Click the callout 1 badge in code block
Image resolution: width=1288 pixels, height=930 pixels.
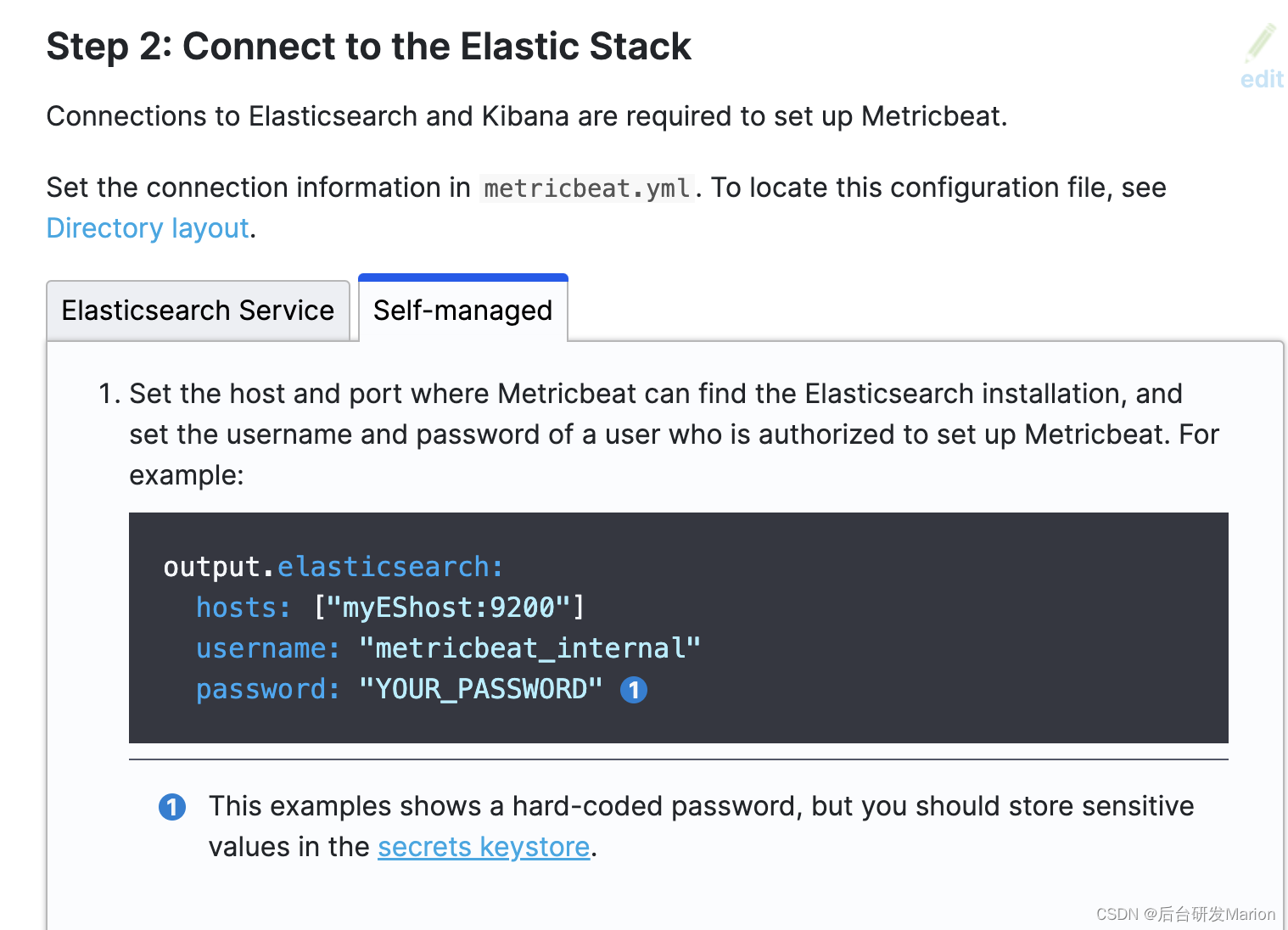pyautogui.click(x=634, y=690)
